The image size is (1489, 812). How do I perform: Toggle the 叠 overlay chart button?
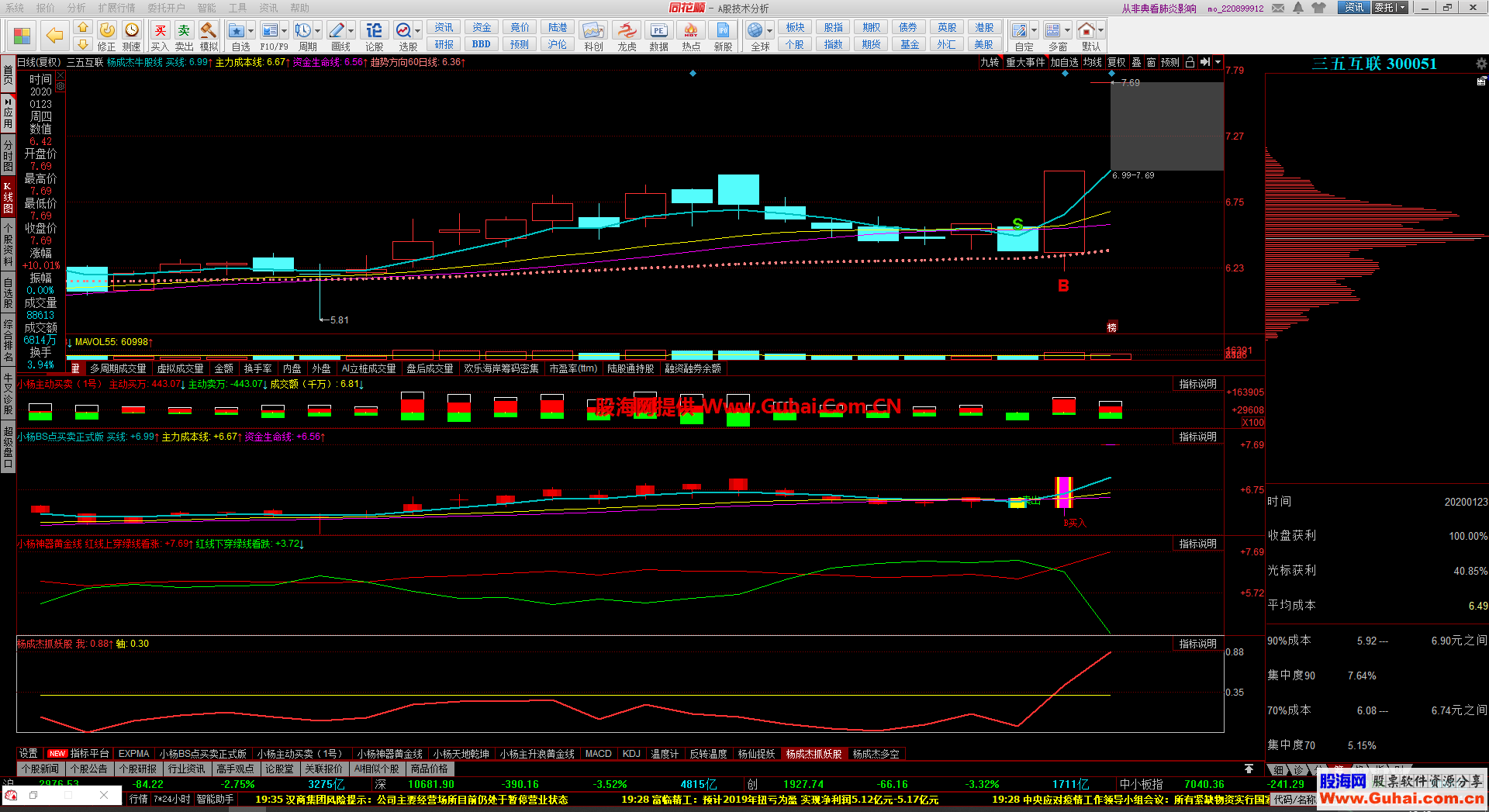pyautogui.click(x=1136, y=62)
